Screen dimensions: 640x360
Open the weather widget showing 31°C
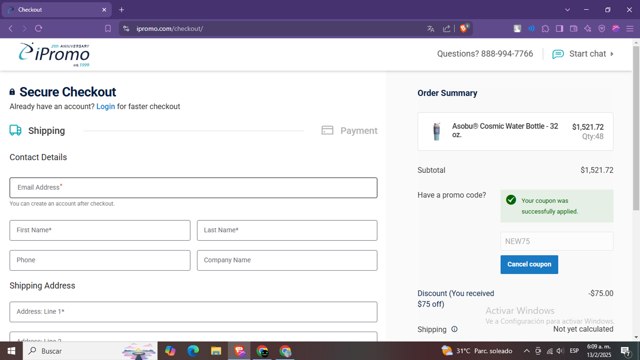point(477,351)
